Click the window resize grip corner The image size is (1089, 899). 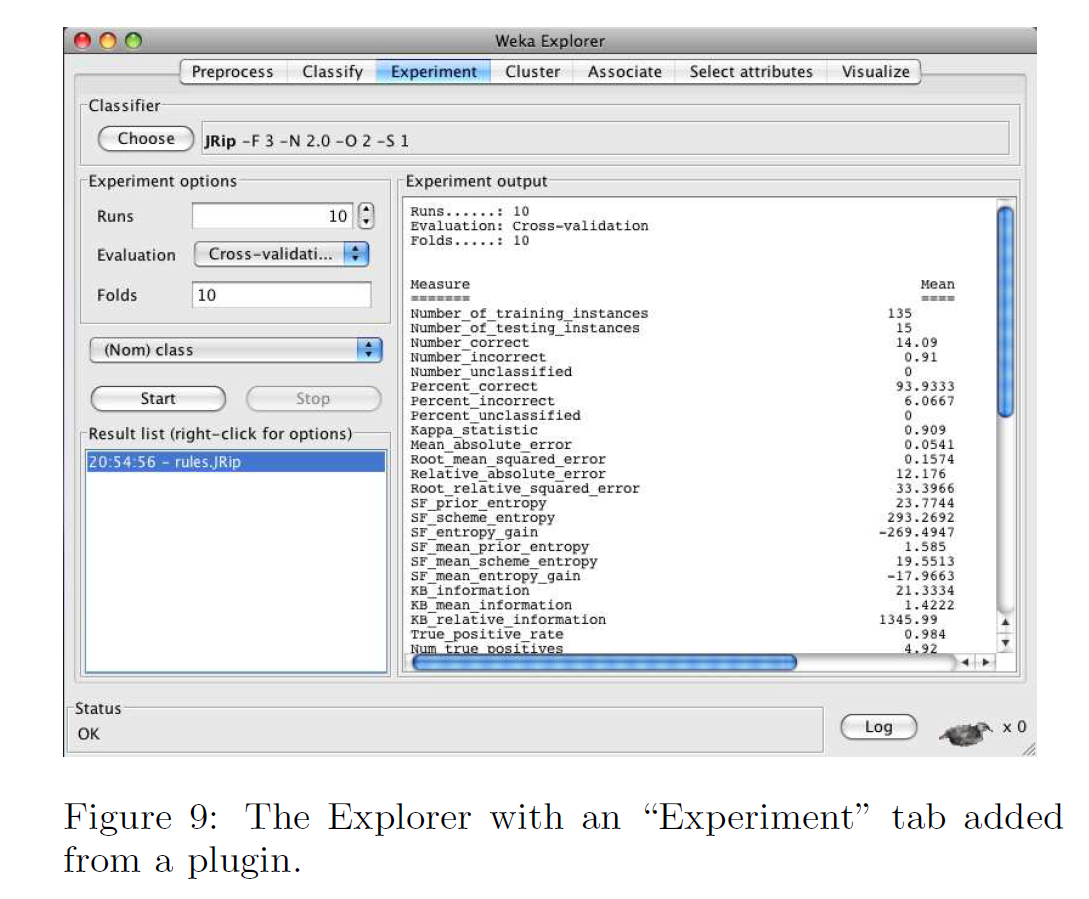pos(1029,749)
